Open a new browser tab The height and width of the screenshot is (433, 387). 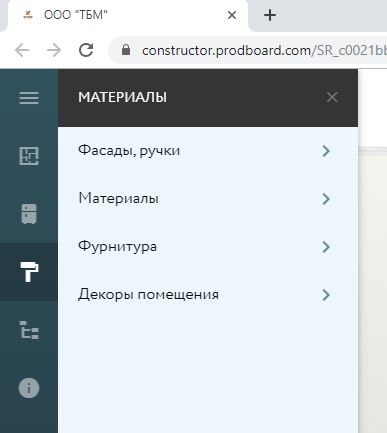point(270,15)
